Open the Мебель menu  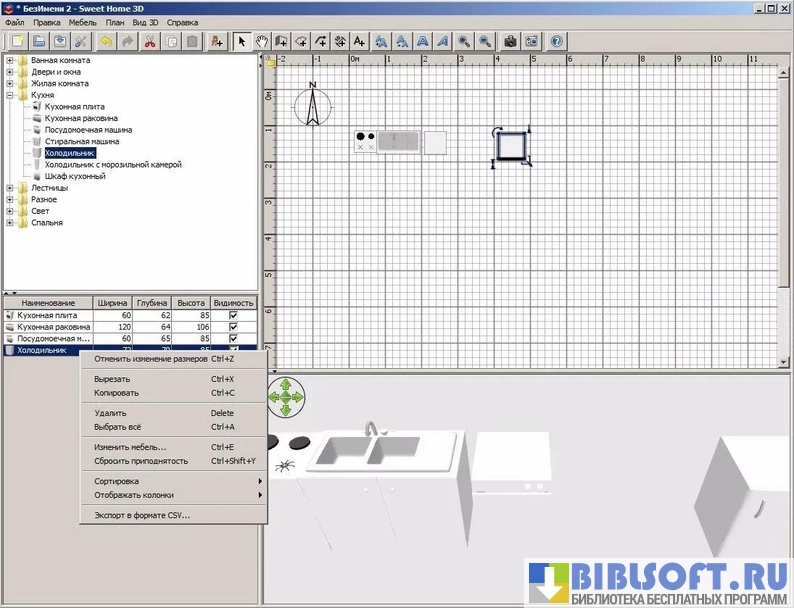(82, 21)
